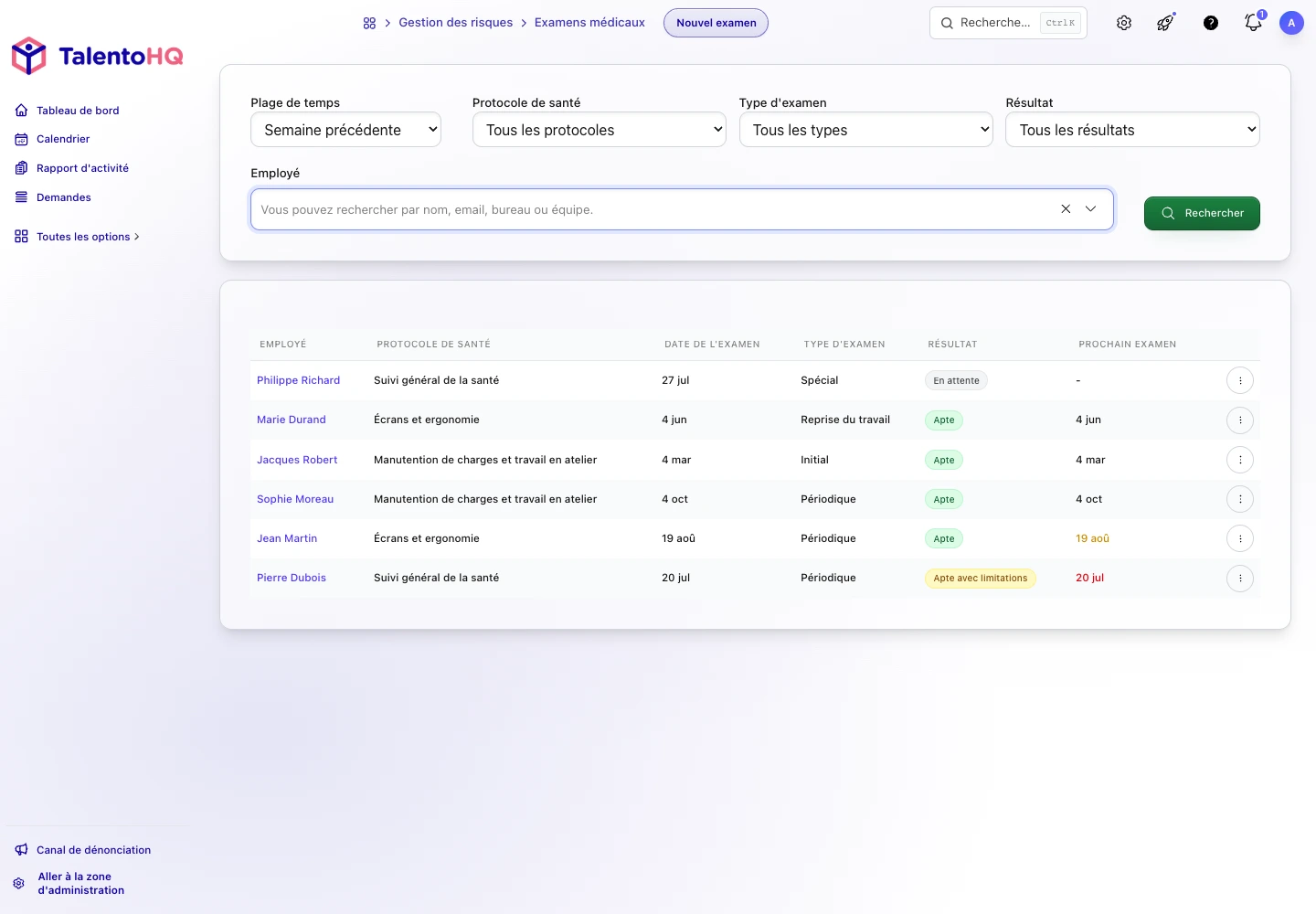1316x914 pixels.
Task: Click the Demandes list icon
Action: point(21,197)
